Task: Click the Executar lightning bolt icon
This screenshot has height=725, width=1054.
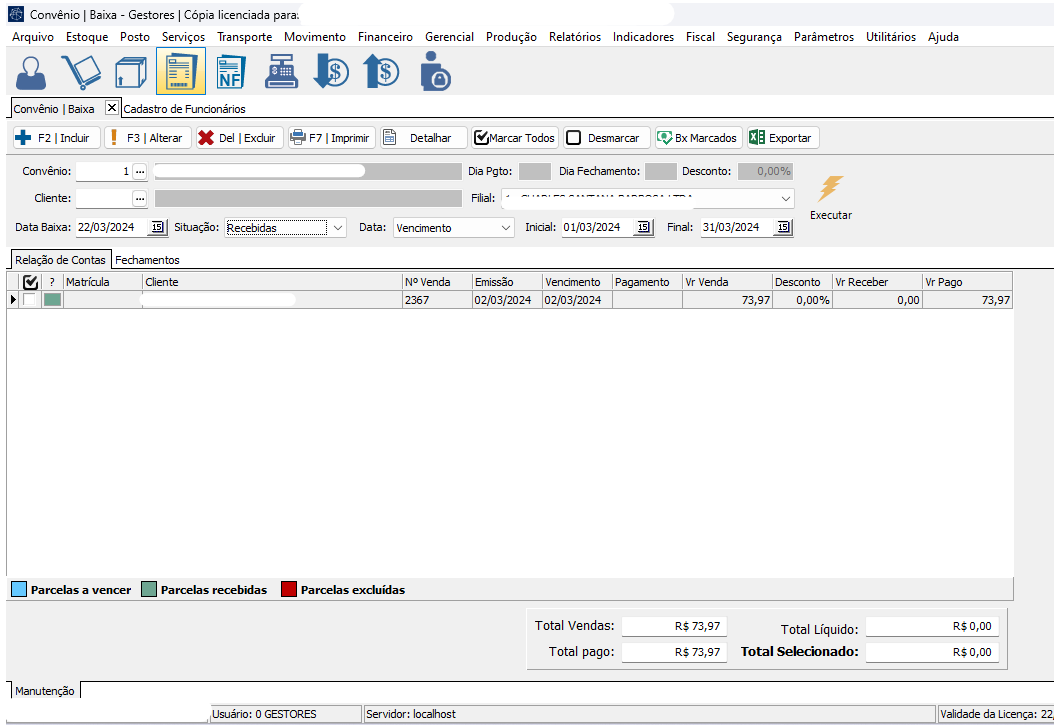Action: tap(831, 190)
